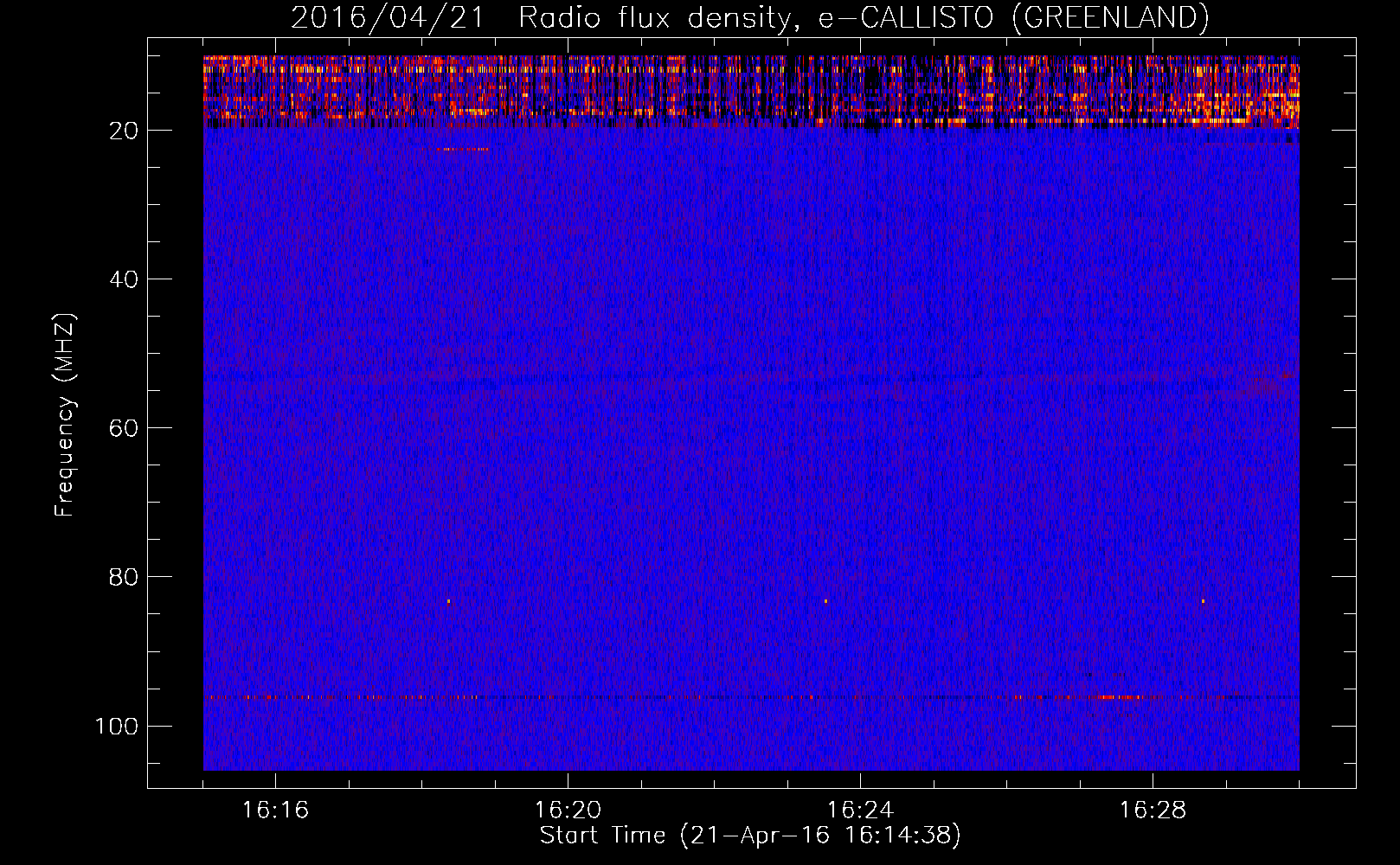
Task: Click the "Start Time" x-axis label
Action: coord(749,835)
